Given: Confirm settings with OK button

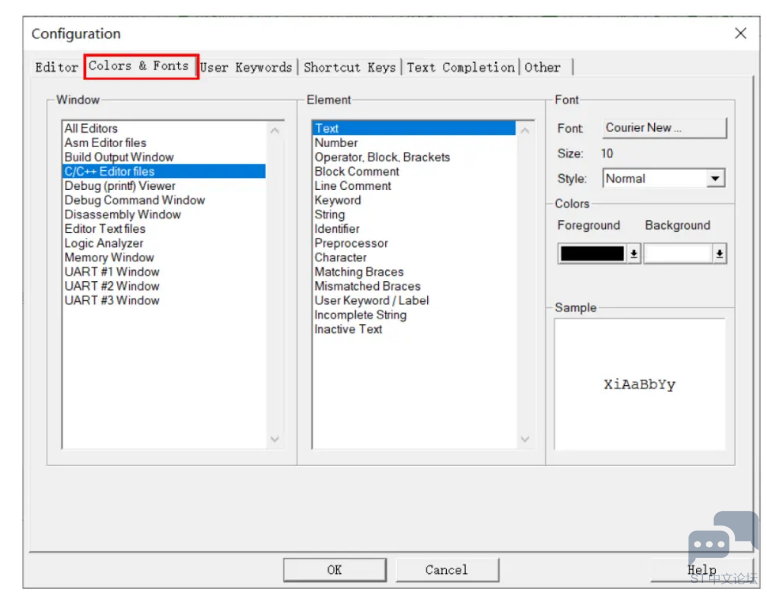Looking at the screenshot, I should click(335, 570).
